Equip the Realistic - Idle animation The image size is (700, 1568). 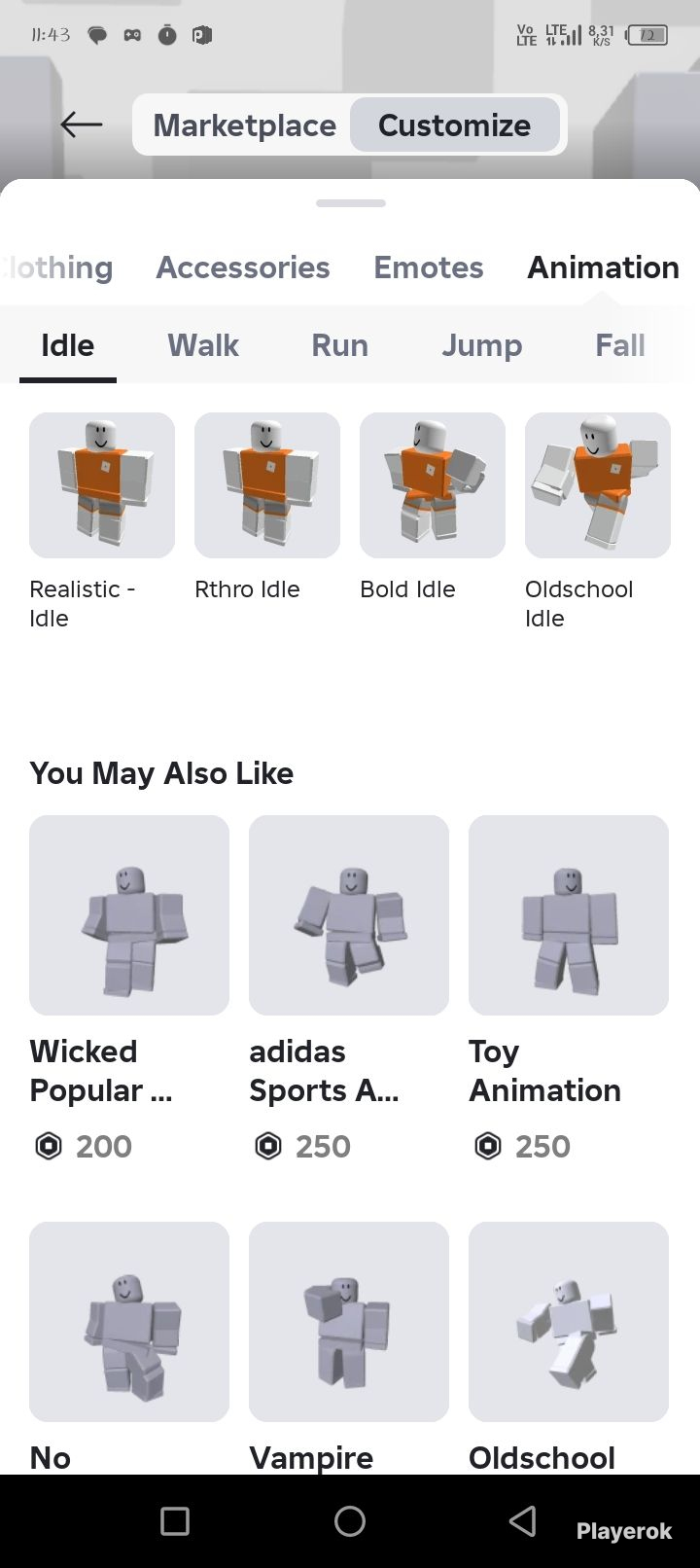click(102, 485)
